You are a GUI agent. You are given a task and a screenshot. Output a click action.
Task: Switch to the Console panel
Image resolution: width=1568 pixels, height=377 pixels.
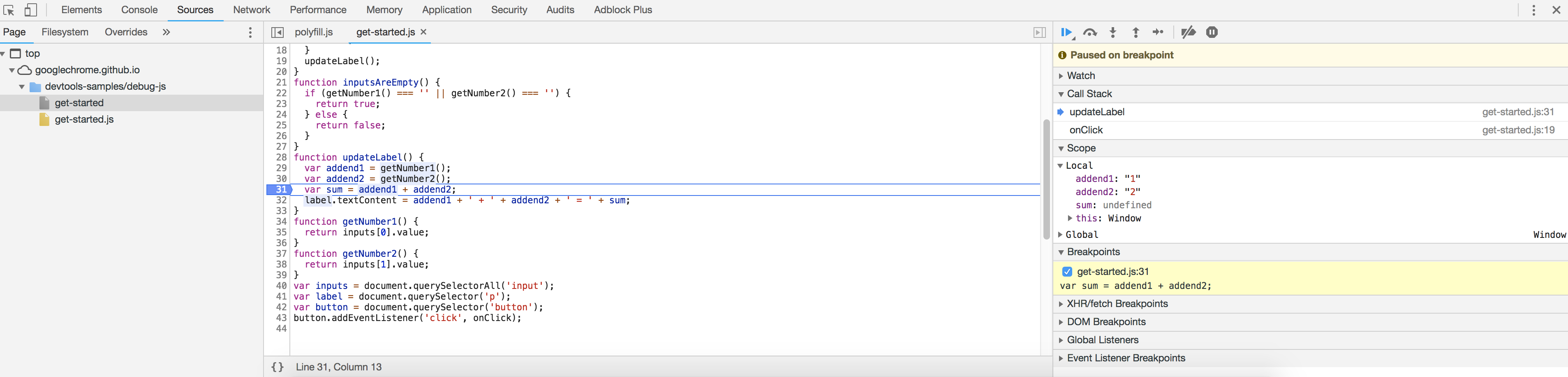point(139,10)
